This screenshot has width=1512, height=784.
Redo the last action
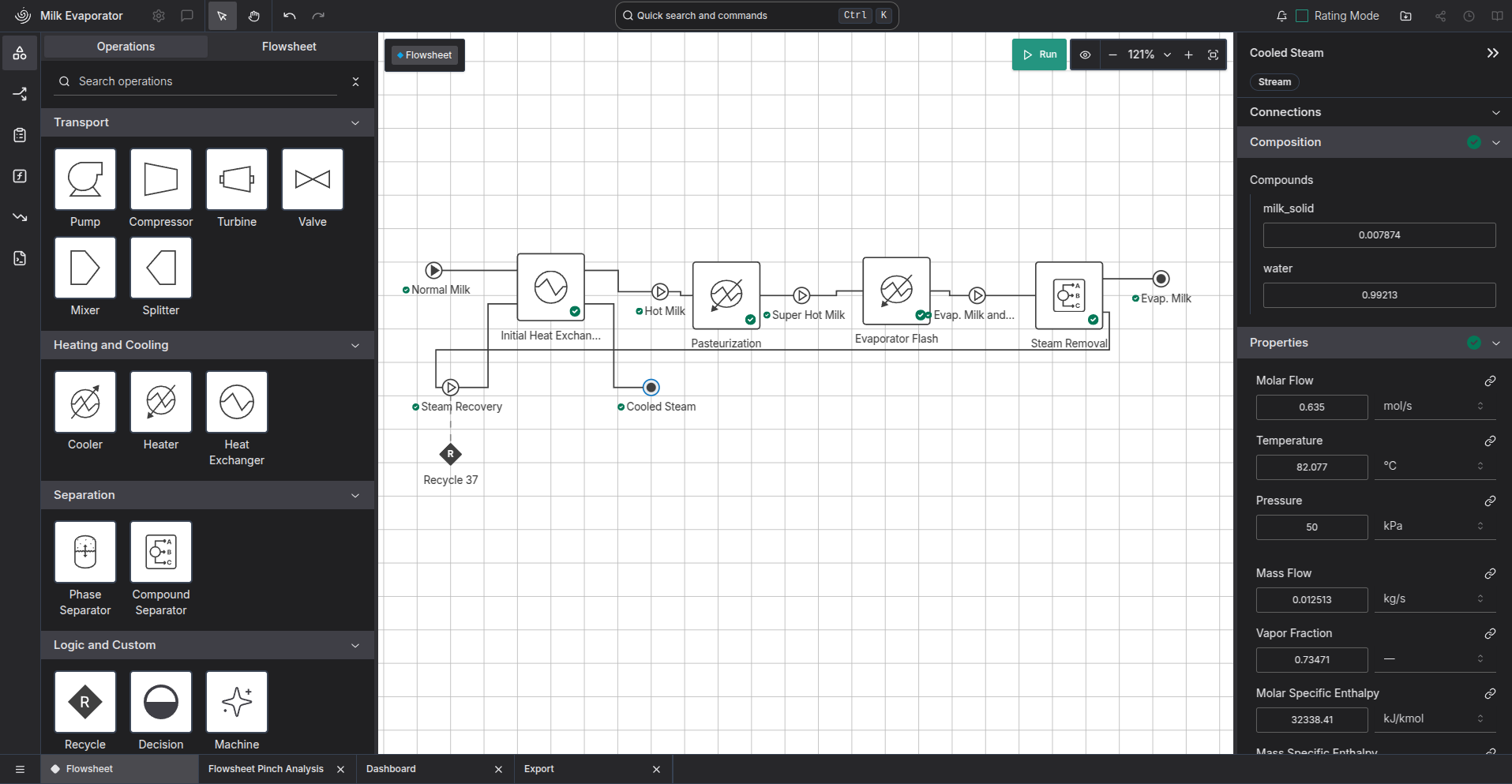(318, 16)
